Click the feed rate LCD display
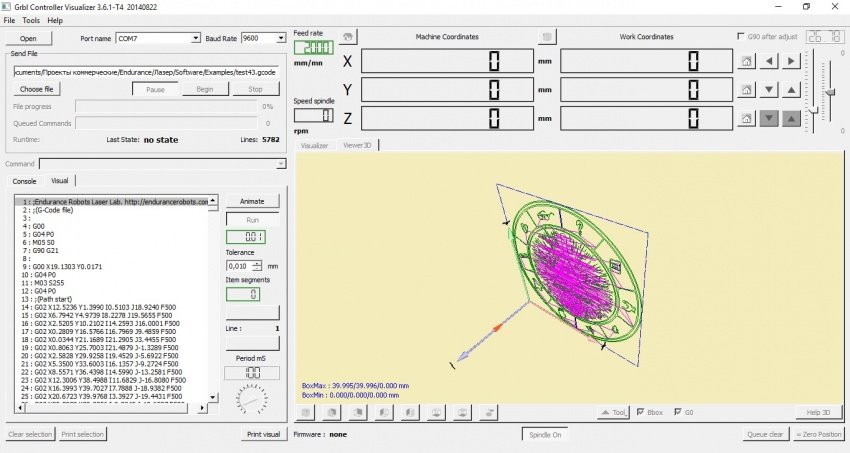This screenshot has height=453, width=850. (x=314, y=48)
